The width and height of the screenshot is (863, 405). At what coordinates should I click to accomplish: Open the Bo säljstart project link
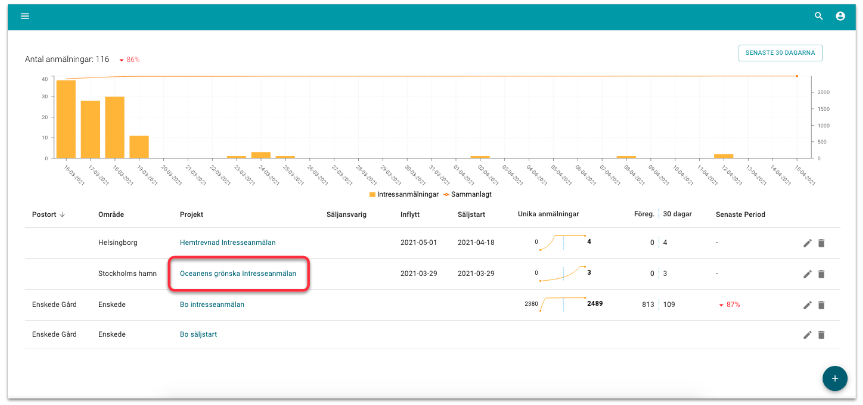[x=198, y=334]
